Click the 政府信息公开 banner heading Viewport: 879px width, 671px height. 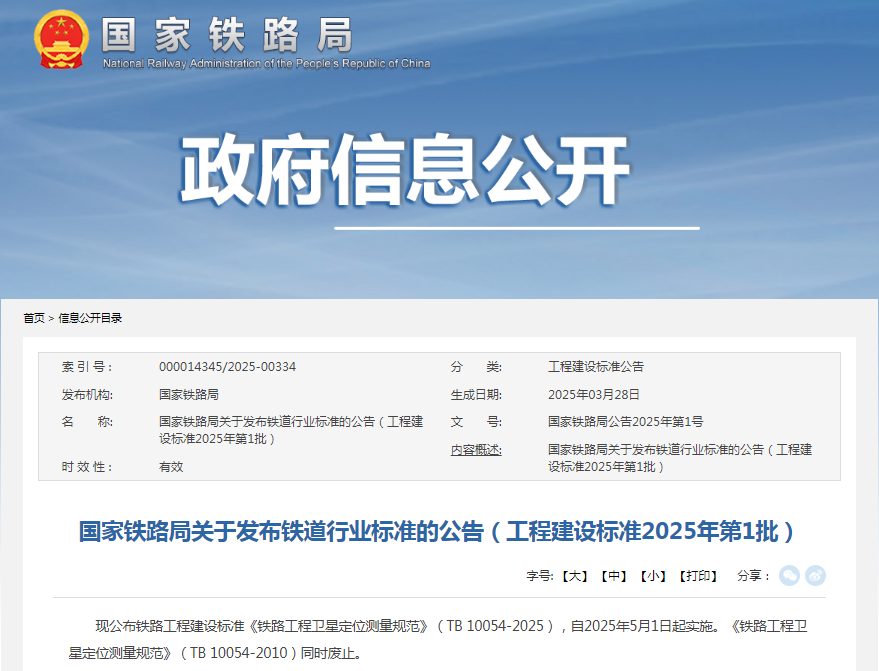coord(404,170)
